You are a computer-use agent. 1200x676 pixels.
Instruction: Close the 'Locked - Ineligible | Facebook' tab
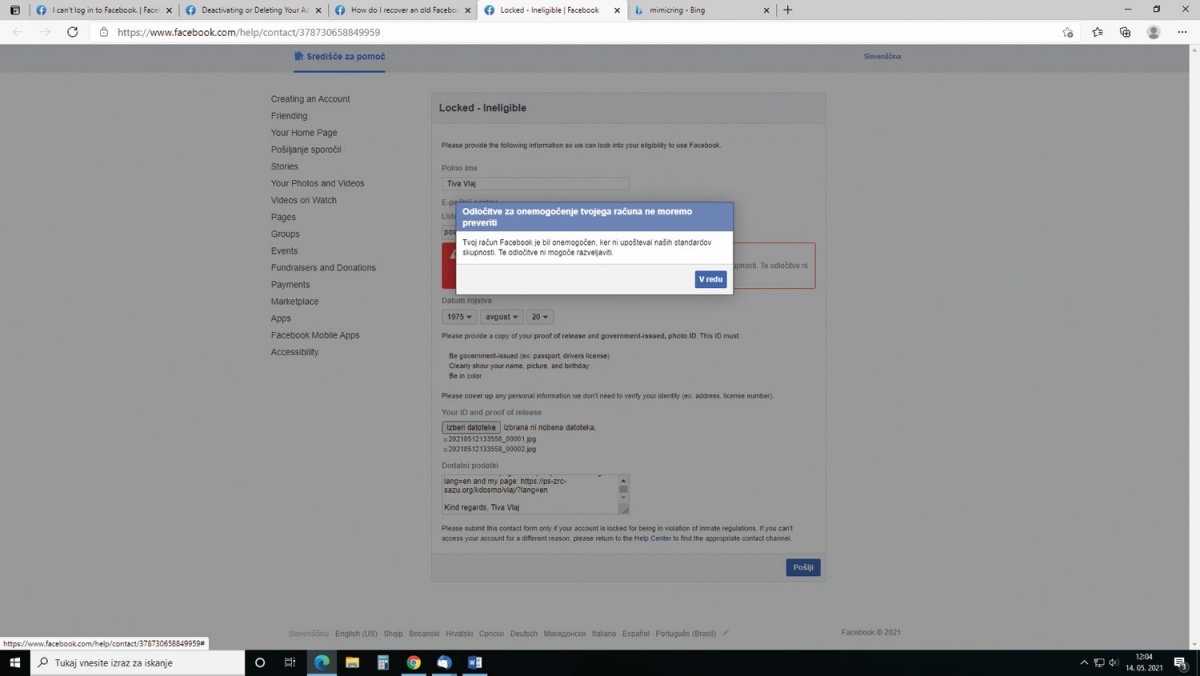click(x=616, y=10)
